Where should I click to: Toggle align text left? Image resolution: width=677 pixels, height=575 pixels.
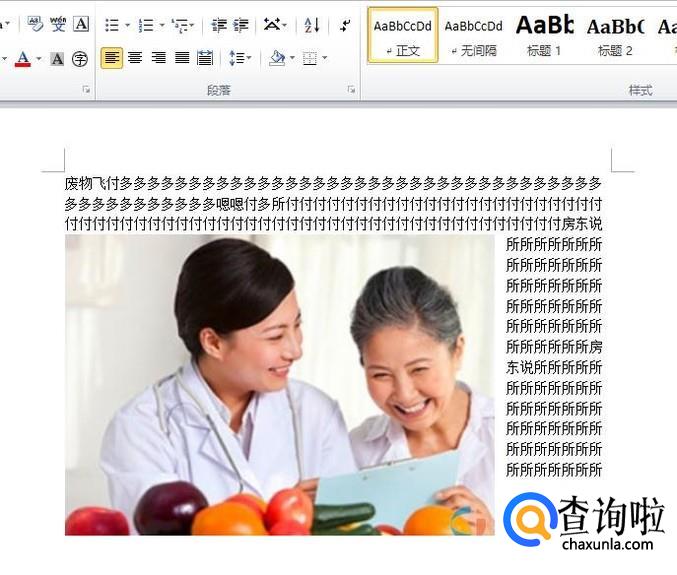point(112,58)
